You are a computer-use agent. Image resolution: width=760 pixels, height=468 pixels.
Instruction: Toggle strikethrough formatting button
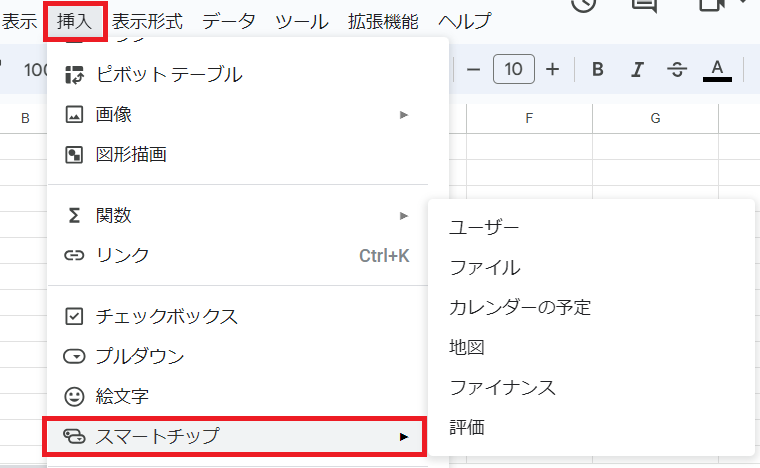click(x=677, y=69)
